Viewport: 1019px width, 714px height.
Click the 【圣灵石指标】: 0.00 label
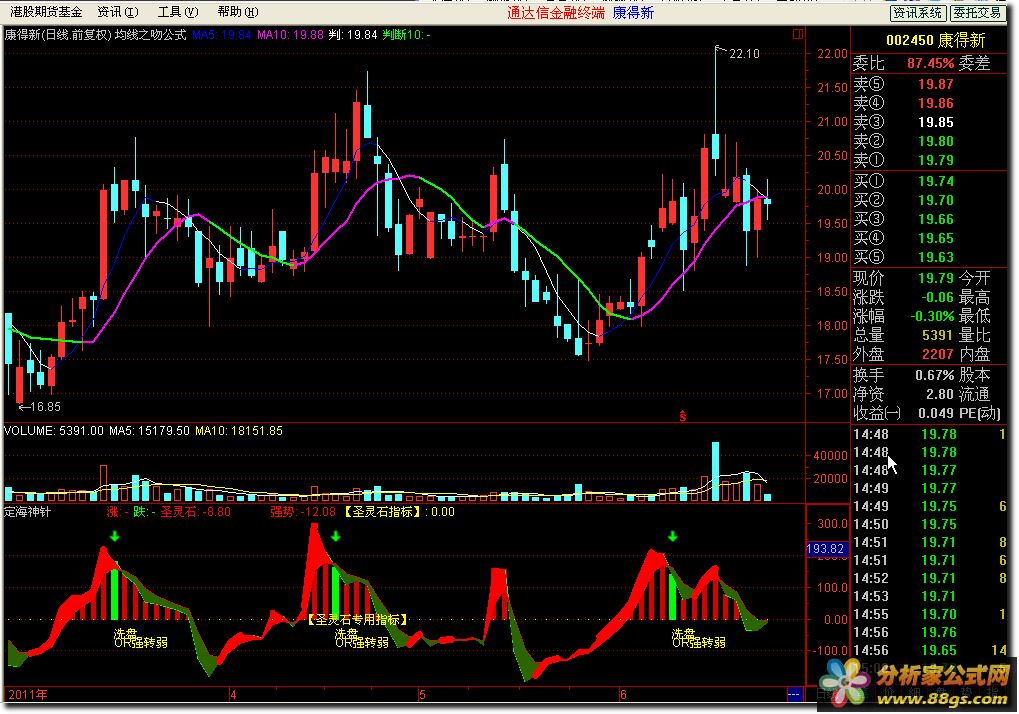click(x=398, y=512)
